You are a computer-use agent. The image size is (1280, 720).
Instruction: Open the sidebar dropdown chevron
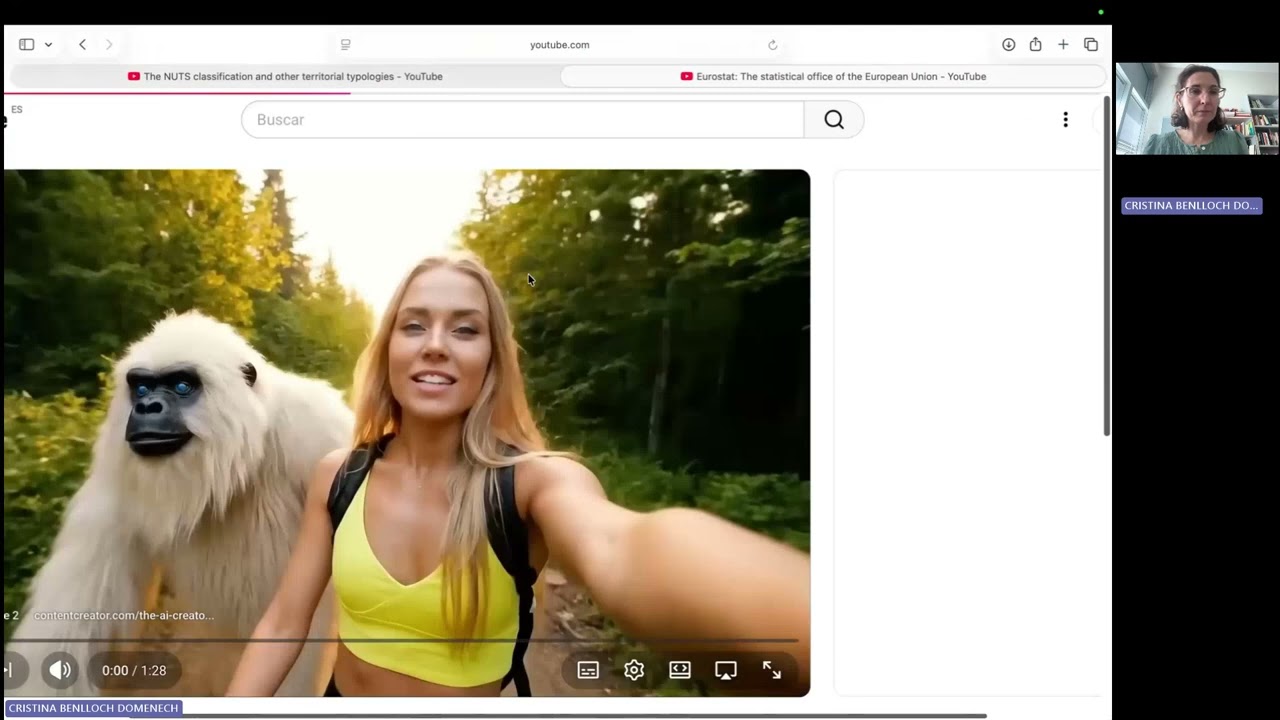[48, 45]
